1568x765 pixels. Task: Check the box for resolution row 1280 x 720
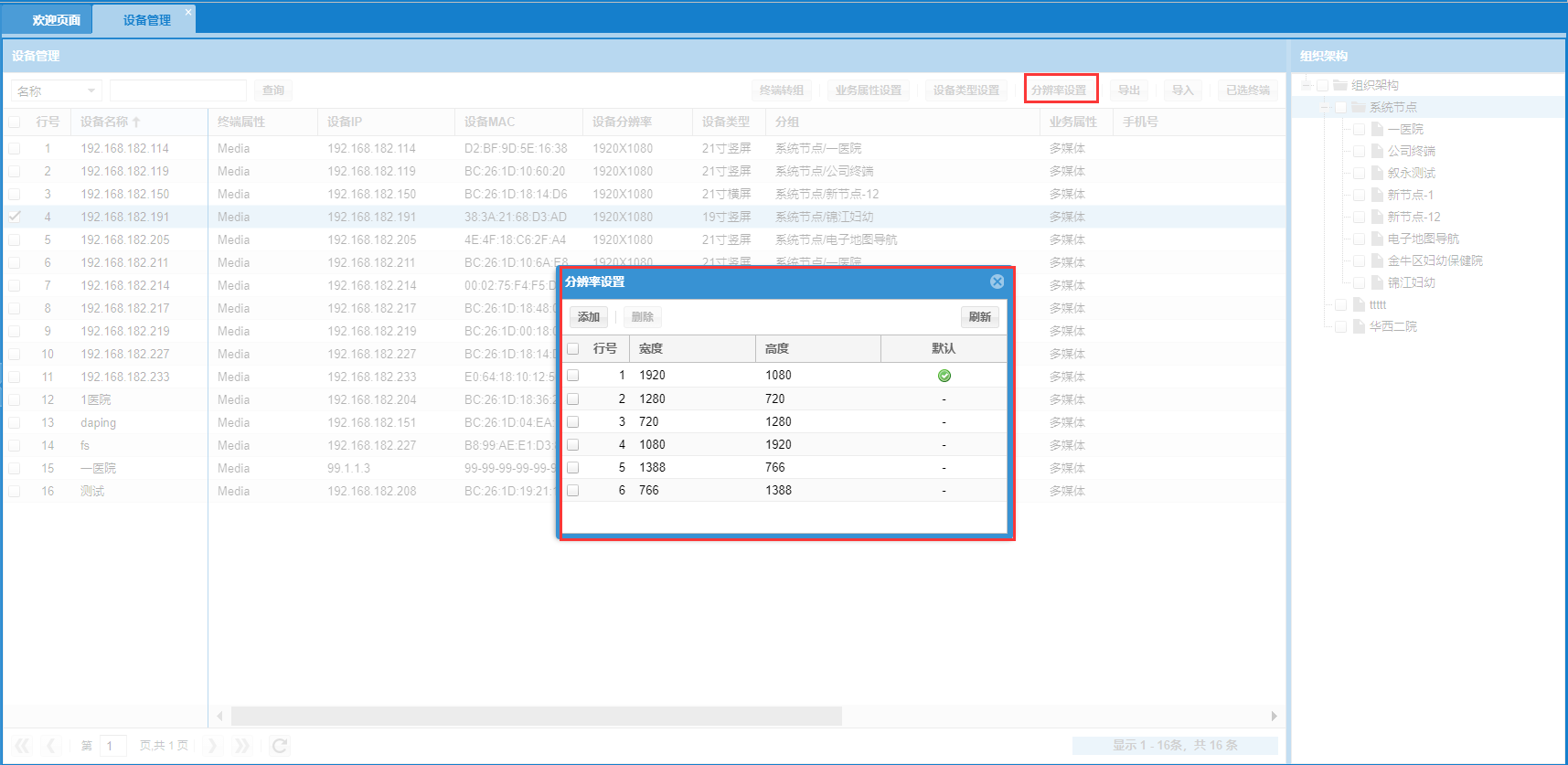click(x=573, y=399)
